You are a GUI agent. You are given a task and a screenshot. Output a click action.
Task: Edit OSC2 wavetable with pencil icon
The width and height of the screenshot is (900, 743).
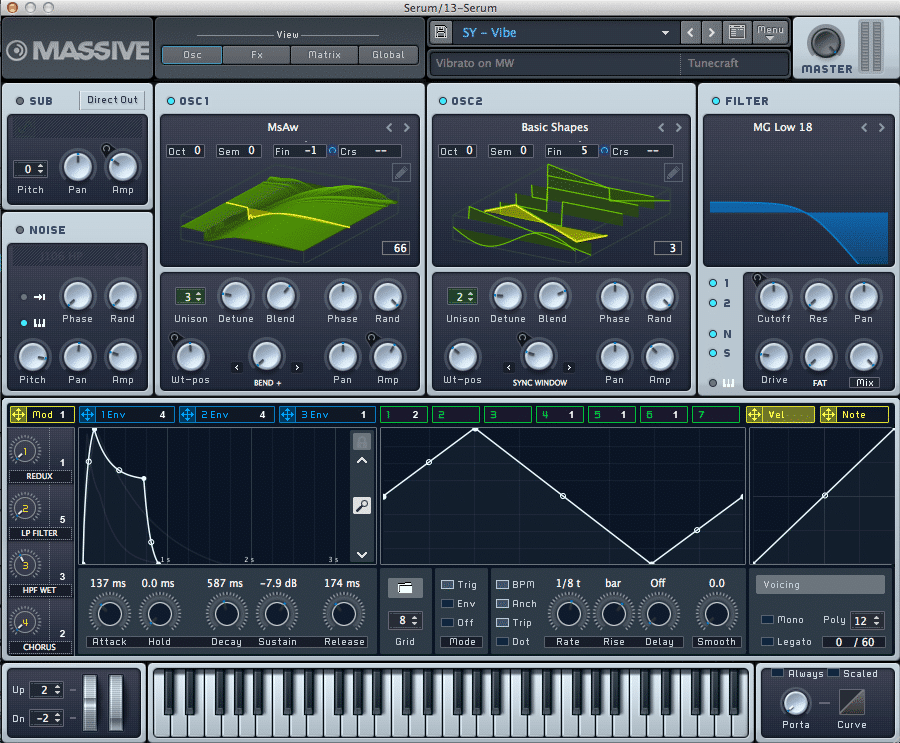point(673,172)
